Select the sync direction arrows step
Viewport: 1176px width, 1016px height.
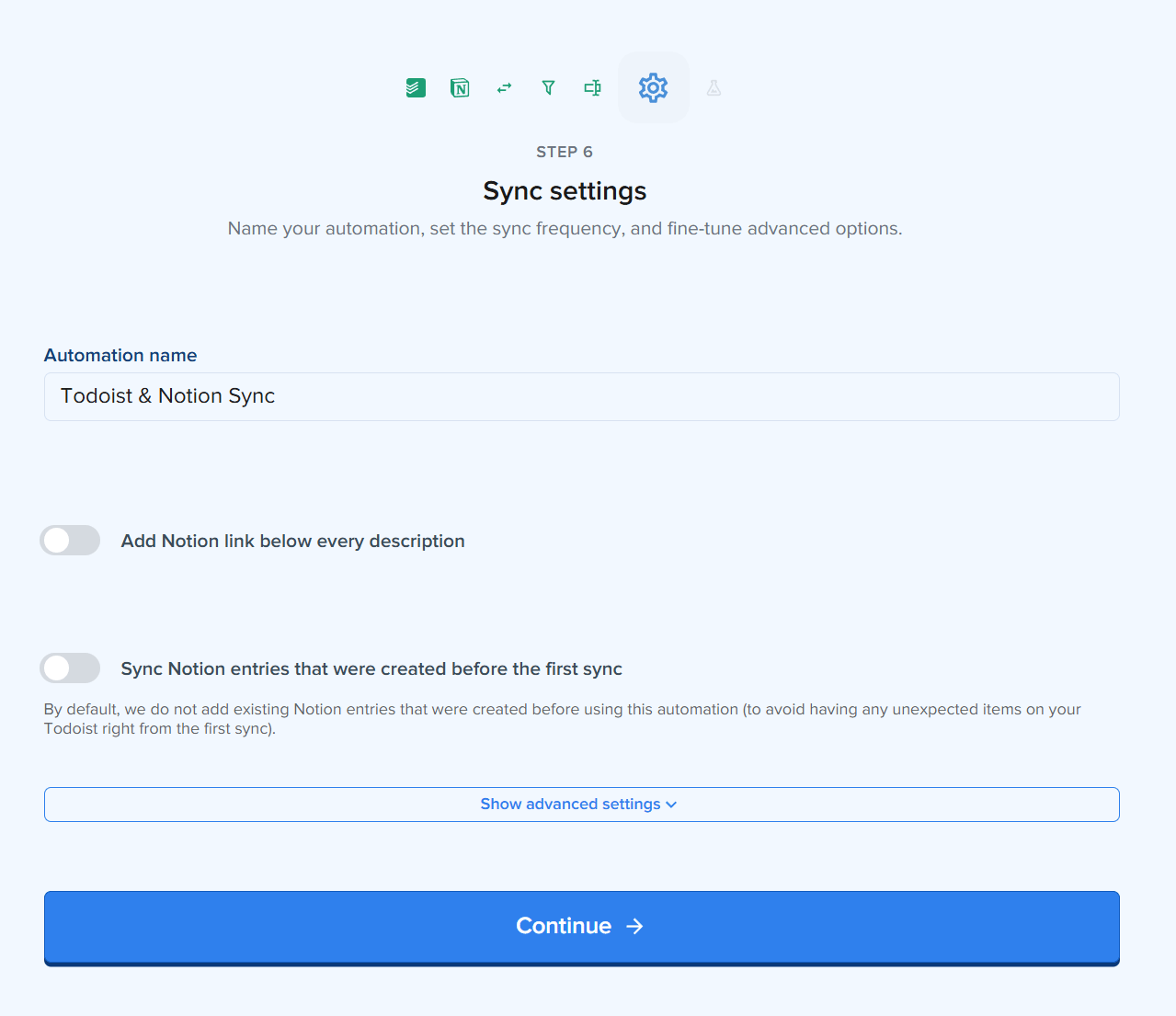pyautogui.click(x=504, y=88)
